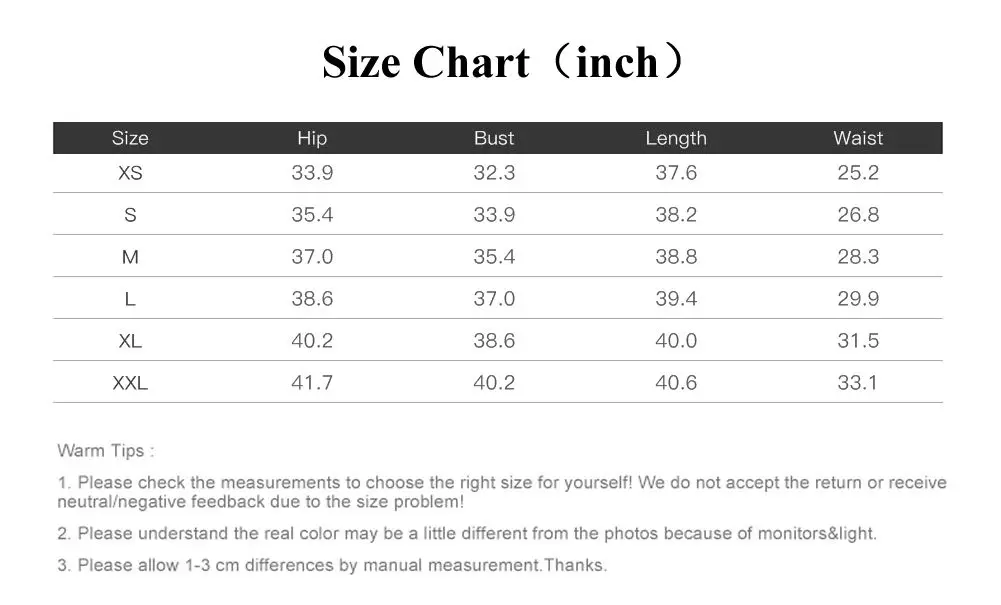Select the Size column header
This screenshot has height=605, width=1001.
pos(130,138)
